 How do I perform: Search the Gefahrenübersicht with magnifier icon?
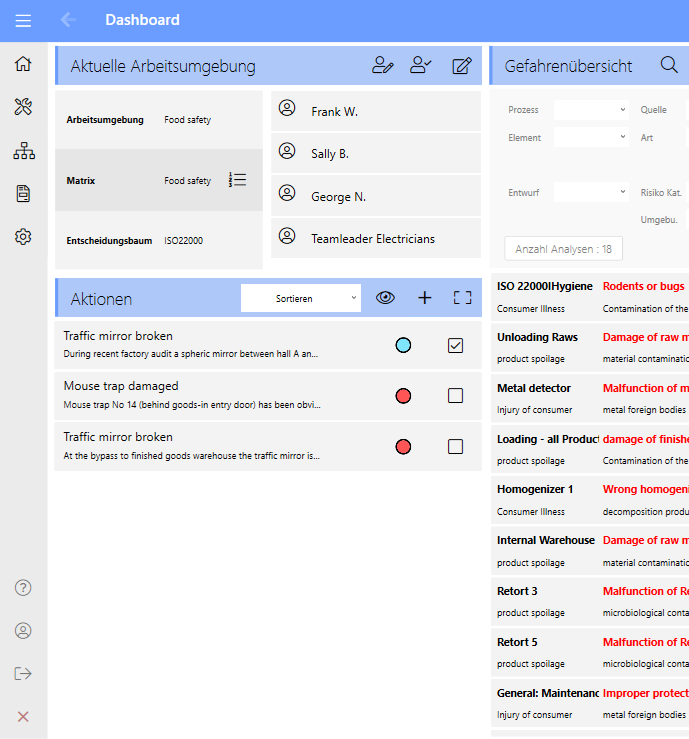669,65
